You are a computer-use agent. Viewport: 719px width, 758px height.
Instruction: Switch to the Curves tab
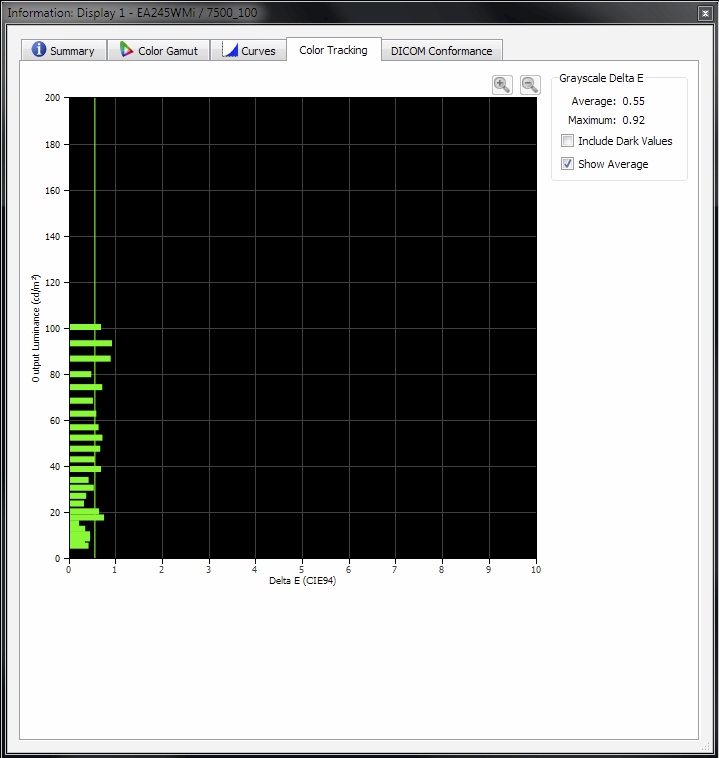pos(249,50)
